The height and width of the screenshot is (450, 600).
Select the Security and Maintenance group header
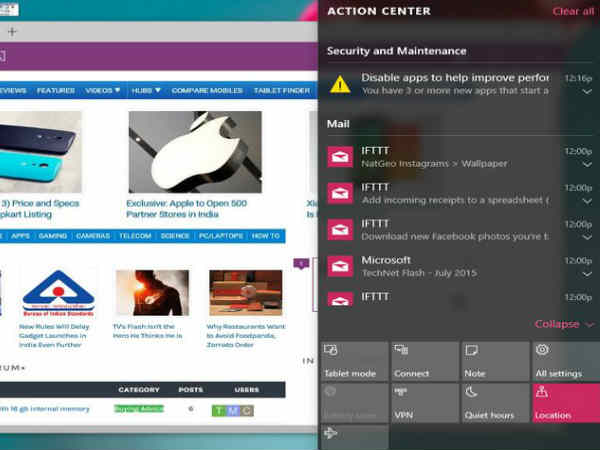coord(396,51)
